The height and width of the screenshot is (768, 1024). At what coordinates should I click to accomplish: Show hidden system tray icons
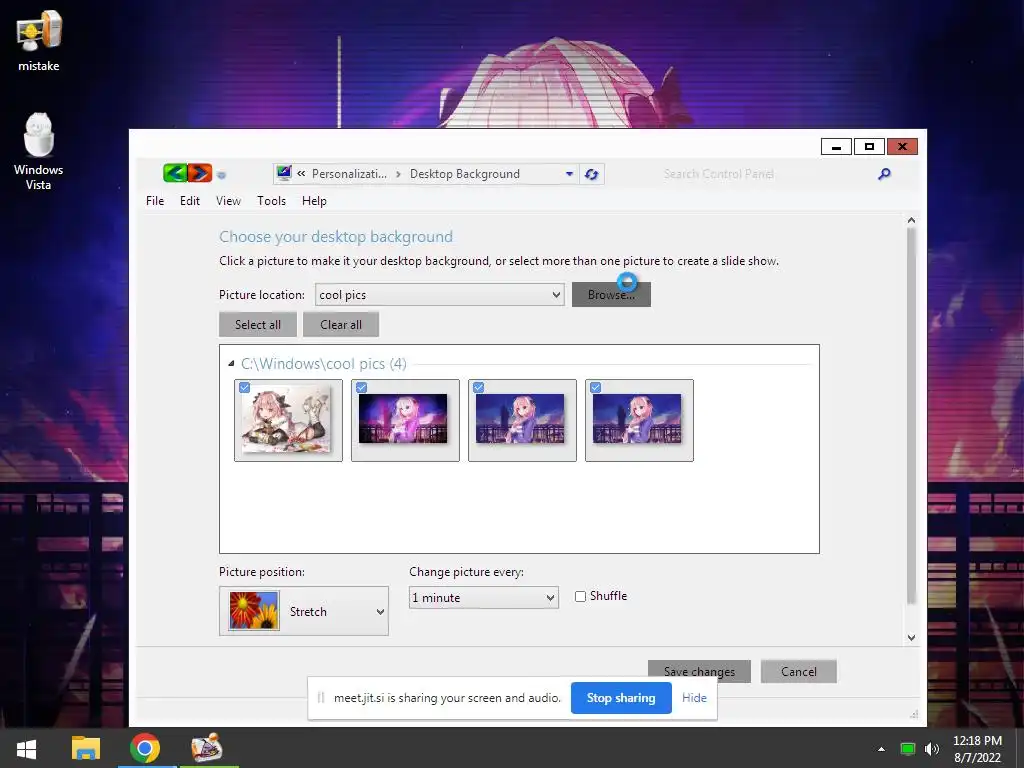click(x=881, y=749)
